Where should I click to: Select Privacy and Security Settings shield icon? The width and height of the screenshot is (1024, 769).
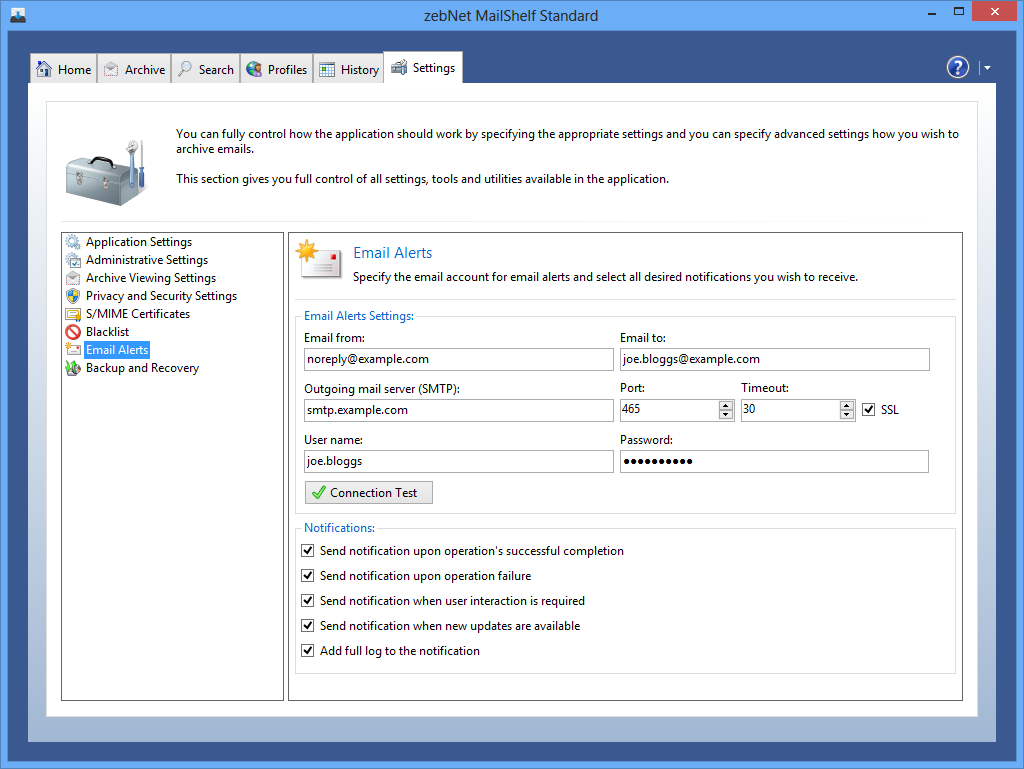(x=73, y=296)
